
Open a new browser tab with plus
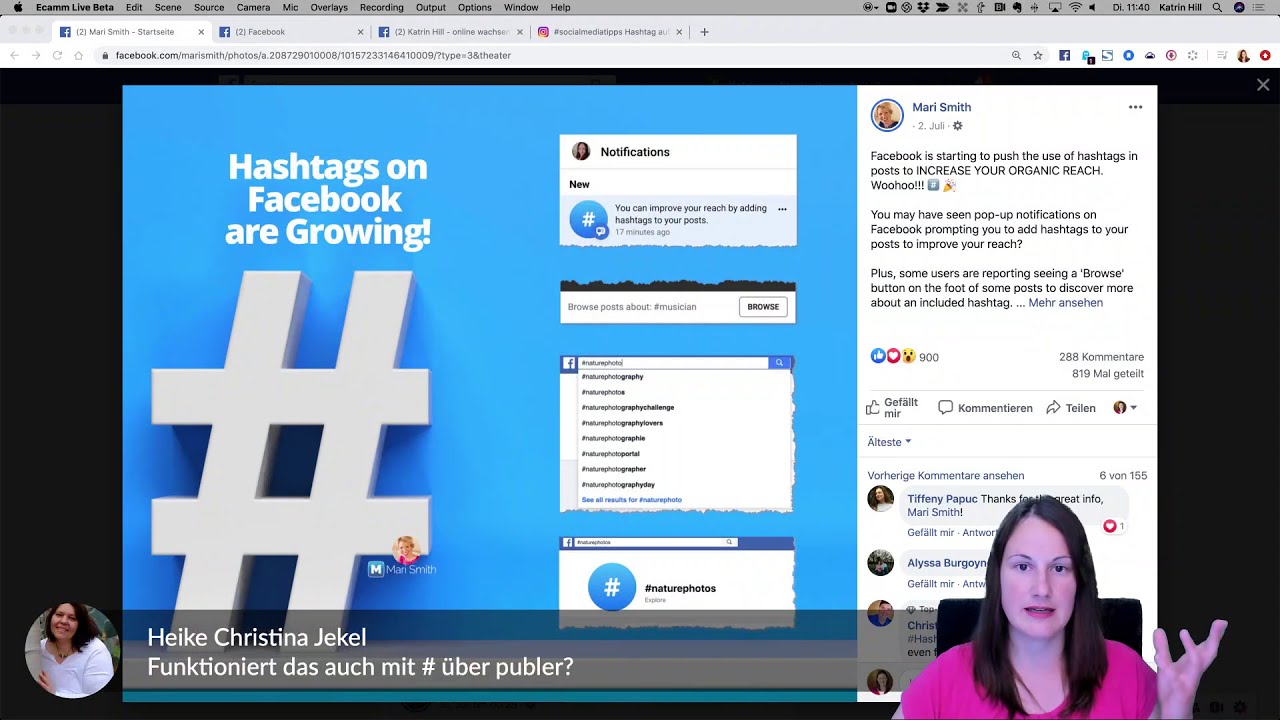704,32
